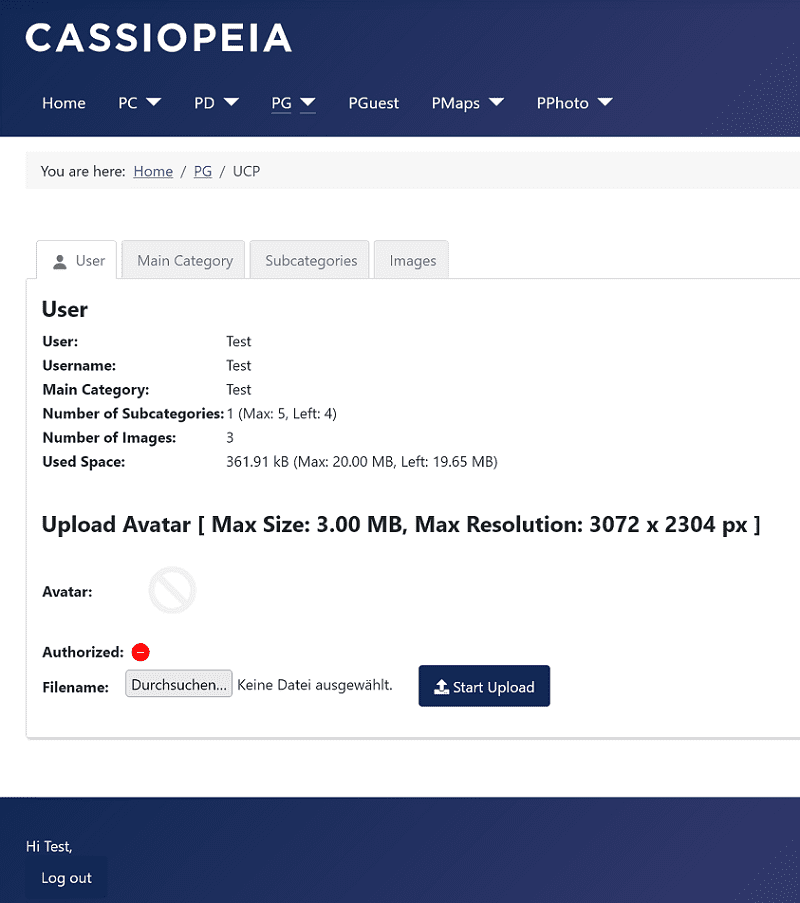Click the avatar placeholder icon
Screen dimensions: 800x903
point(172,590)
